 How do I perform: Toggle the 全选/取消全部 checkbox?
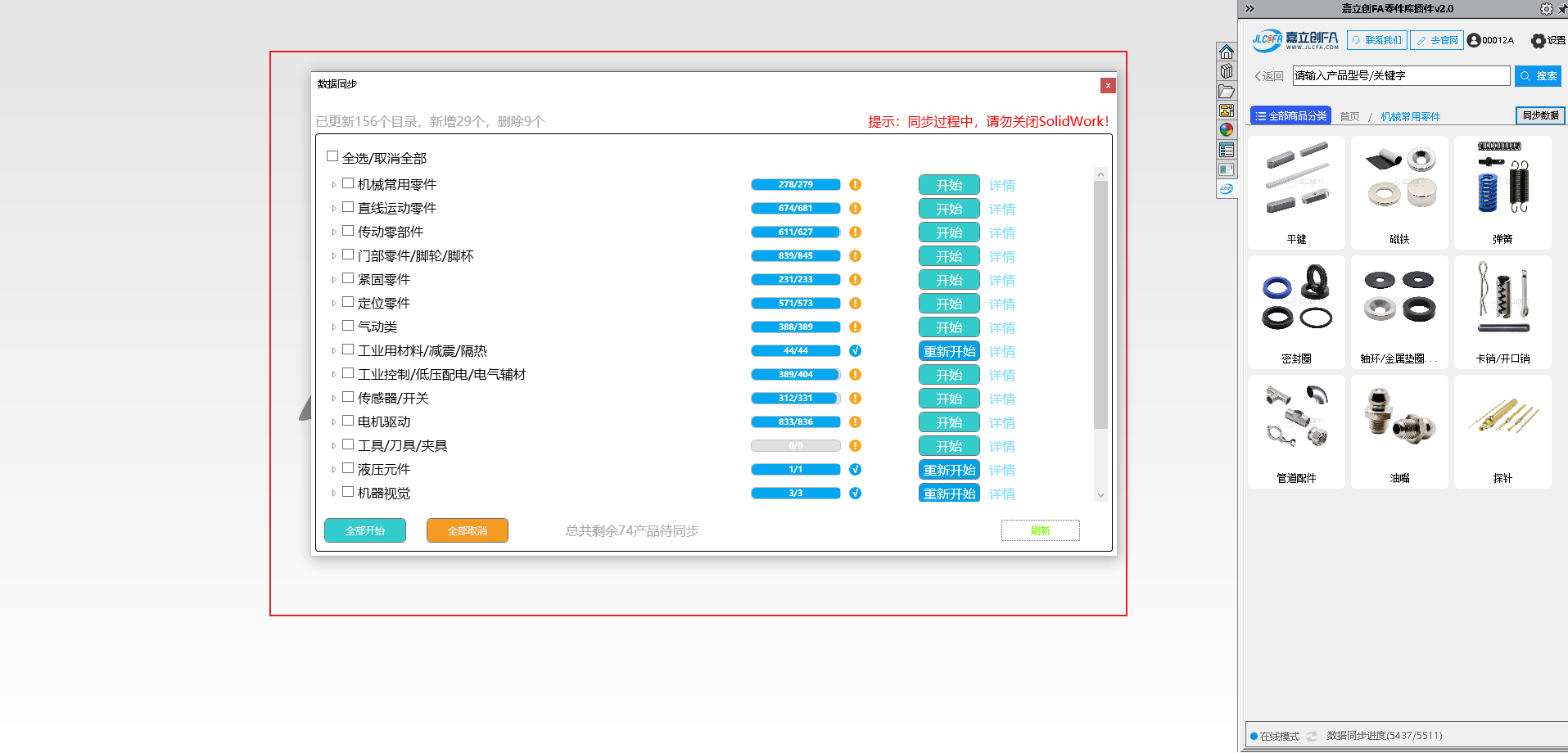(x=332, y=156)
